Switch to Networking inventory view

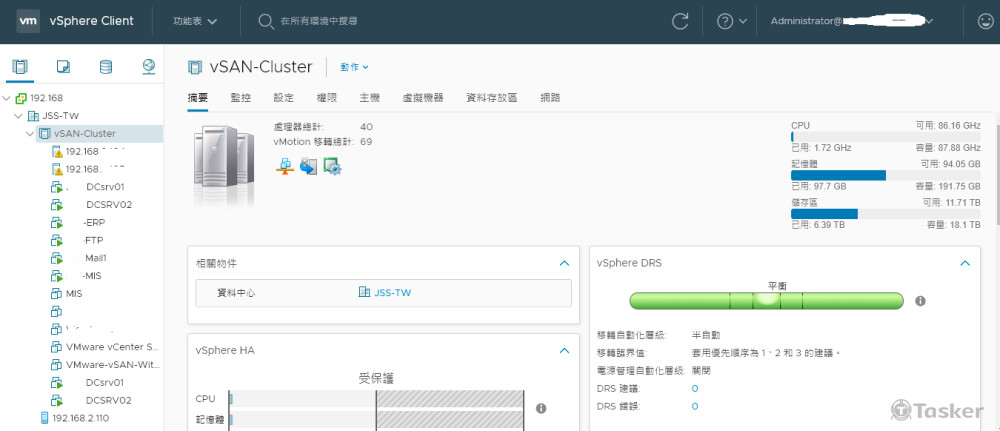coord(149,66)
